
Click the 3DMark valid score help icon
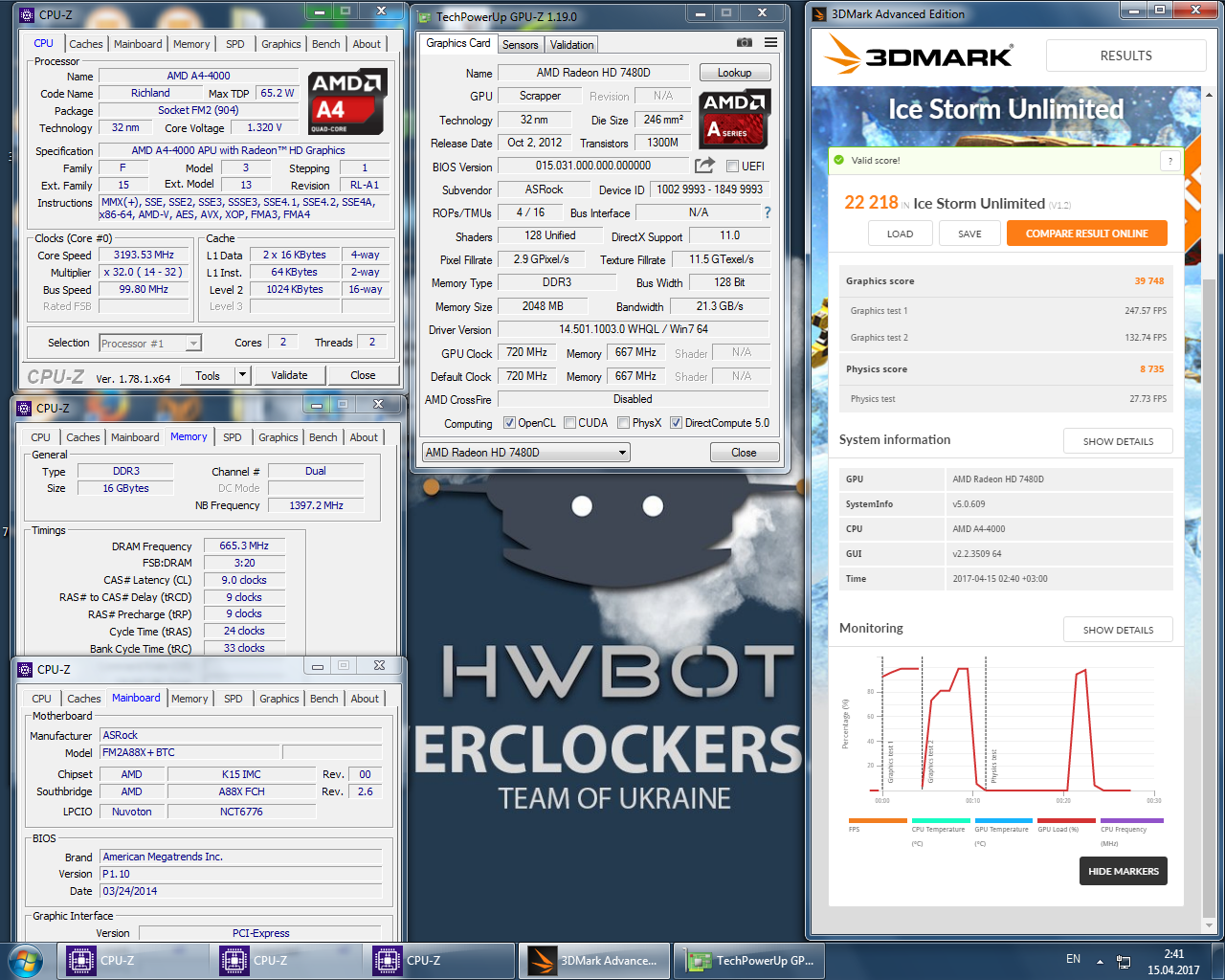point(1169,161)
